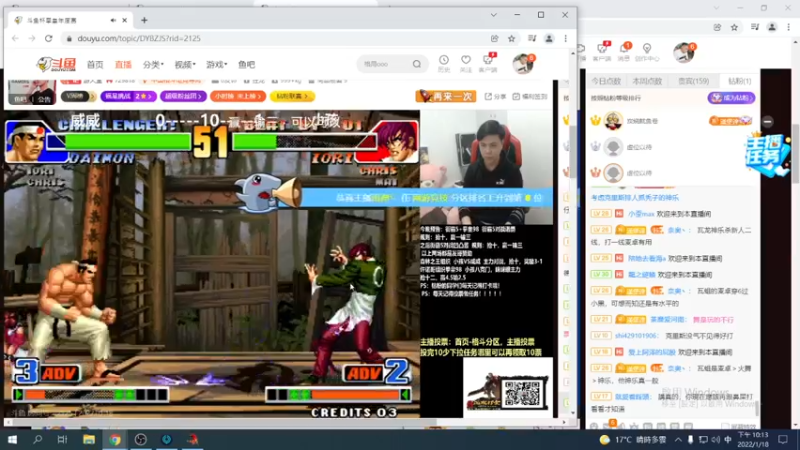Click the dolphin megaphone banner in video
This screenshot has height=450, width=800.
point(393,196)
